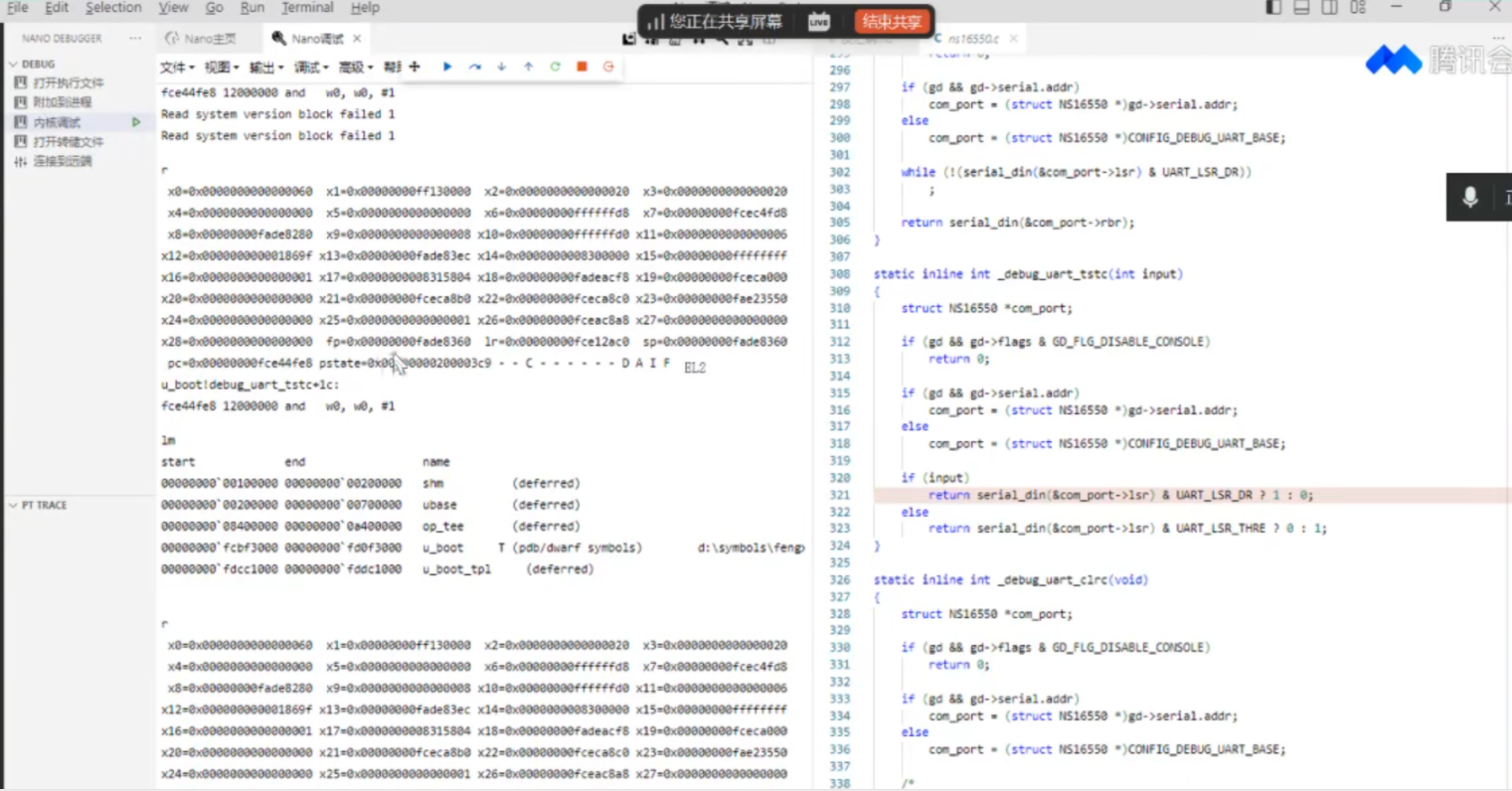
Task: Click the red disconnect circular icon
Action: [608, 67]
